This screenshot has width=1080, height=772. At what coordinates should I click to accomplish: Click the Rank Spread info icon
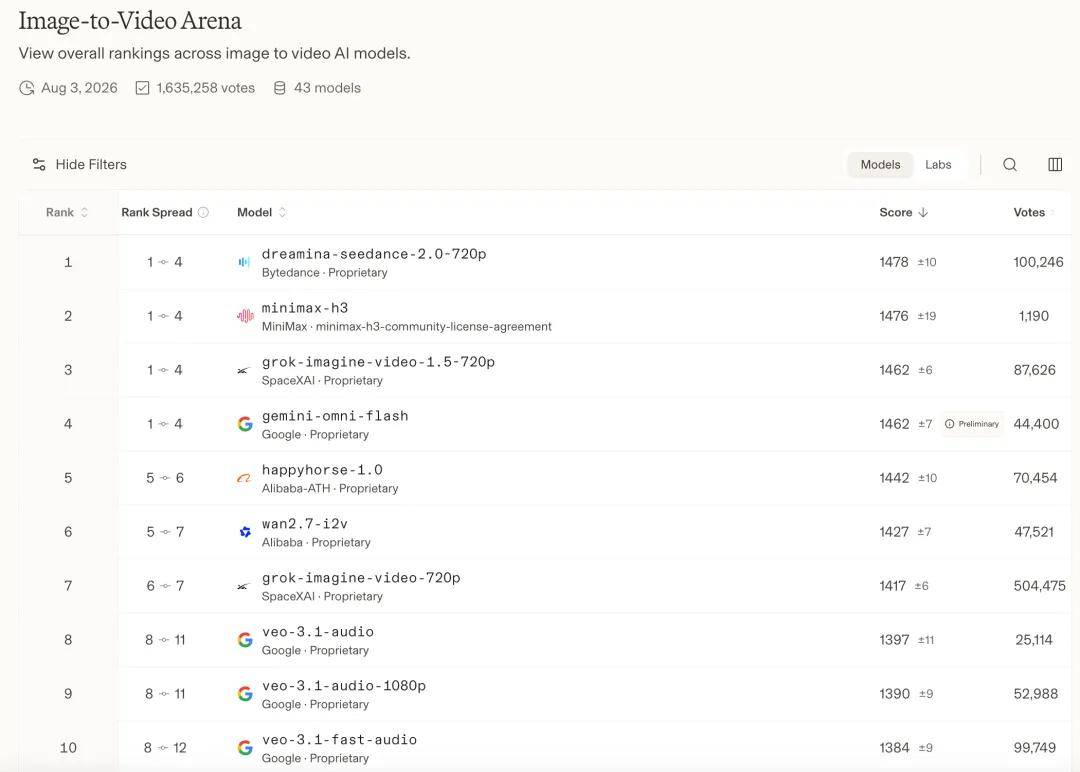click(203, 212)
